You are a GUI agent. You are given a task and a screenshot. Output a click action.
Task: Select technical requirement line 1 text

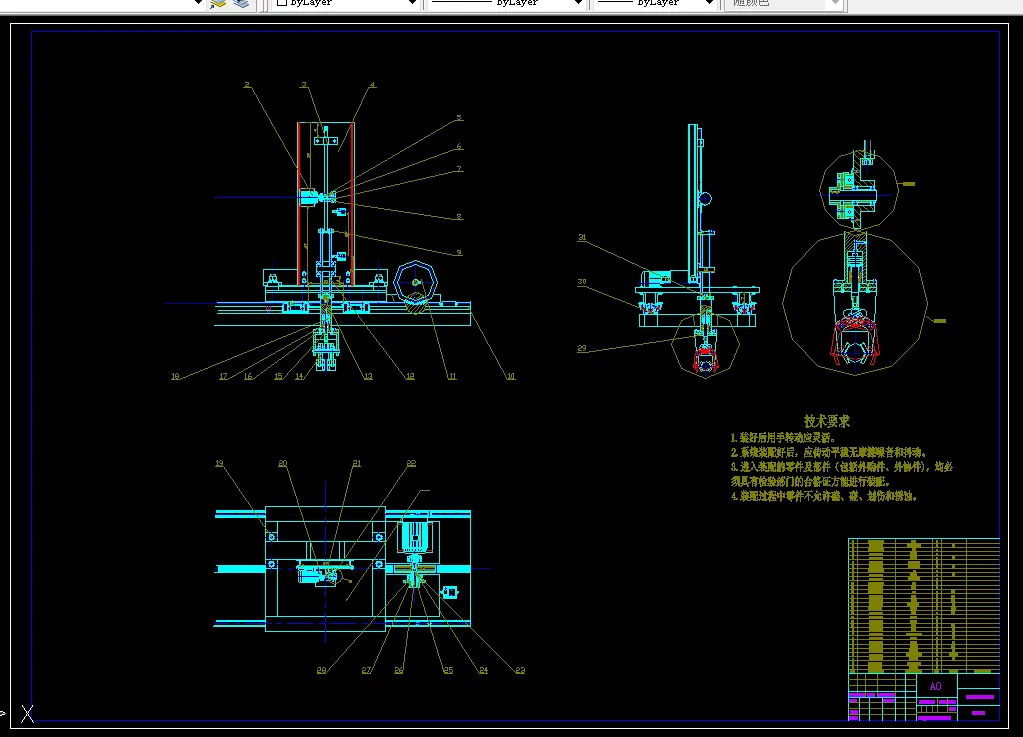(782, 438)
